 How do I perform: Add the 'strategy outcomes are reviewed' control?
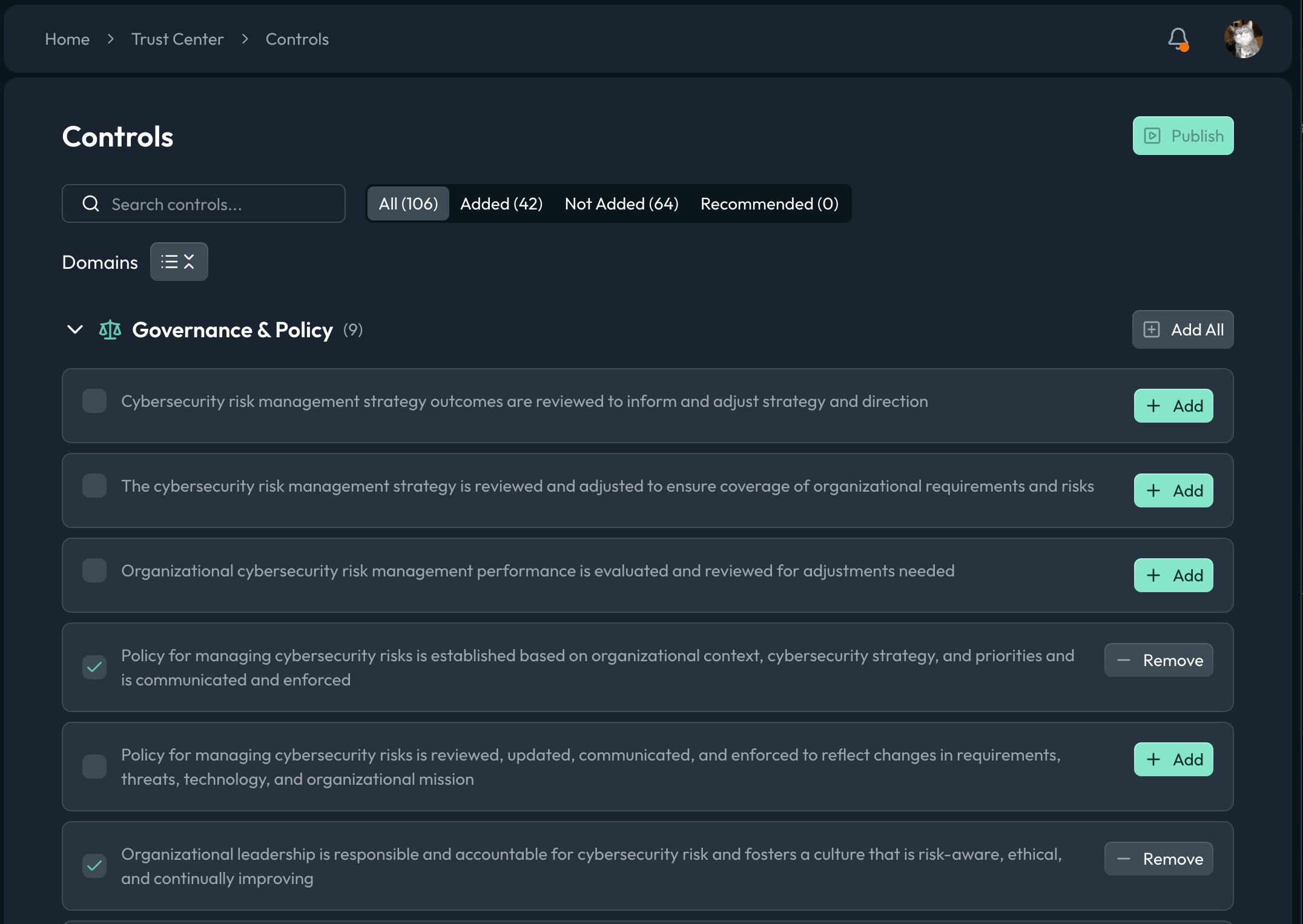pyautogui.click(x=1173, y=406)
